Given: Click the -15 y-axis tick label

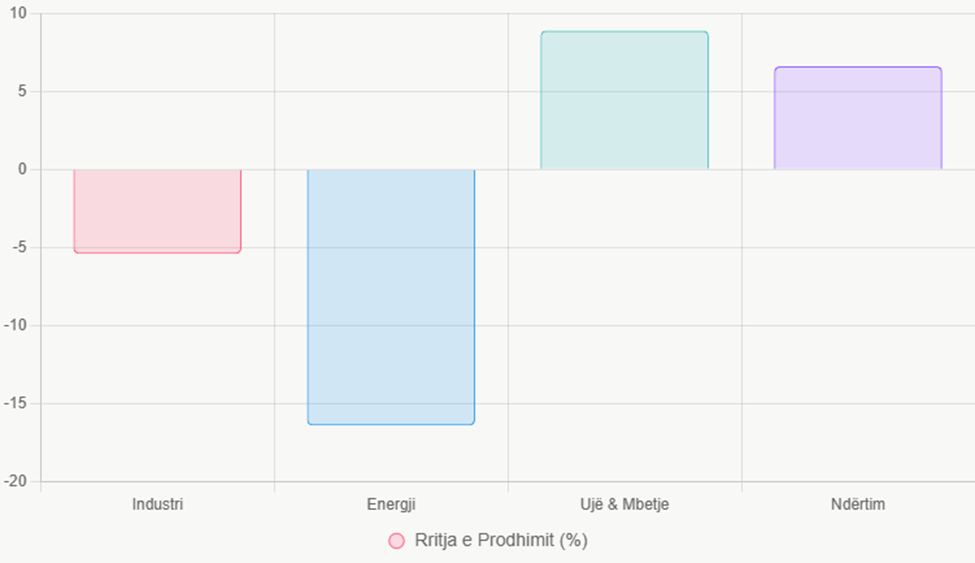Looking at the screenshot, I should pyautogui.click(x=17, y=403).
